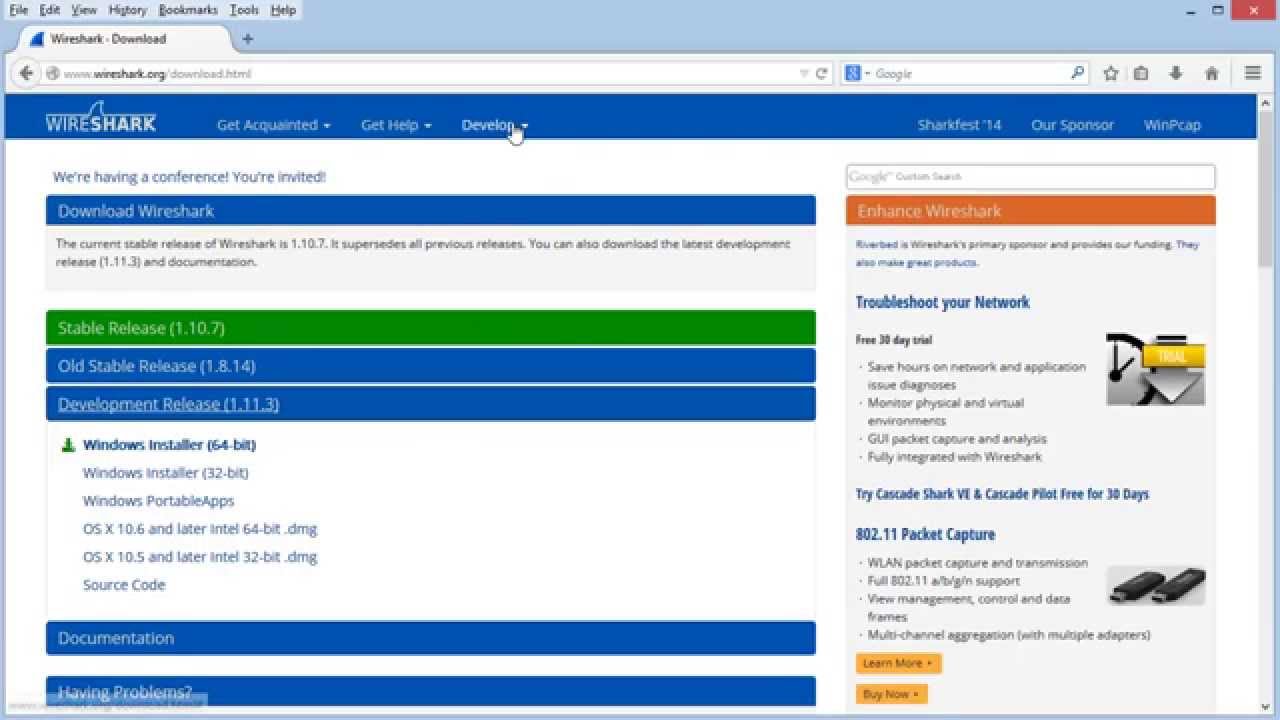Screen dimensions: 1280x720
Task: Open the Develop dropdown menu
Action: tap(495, 125)
